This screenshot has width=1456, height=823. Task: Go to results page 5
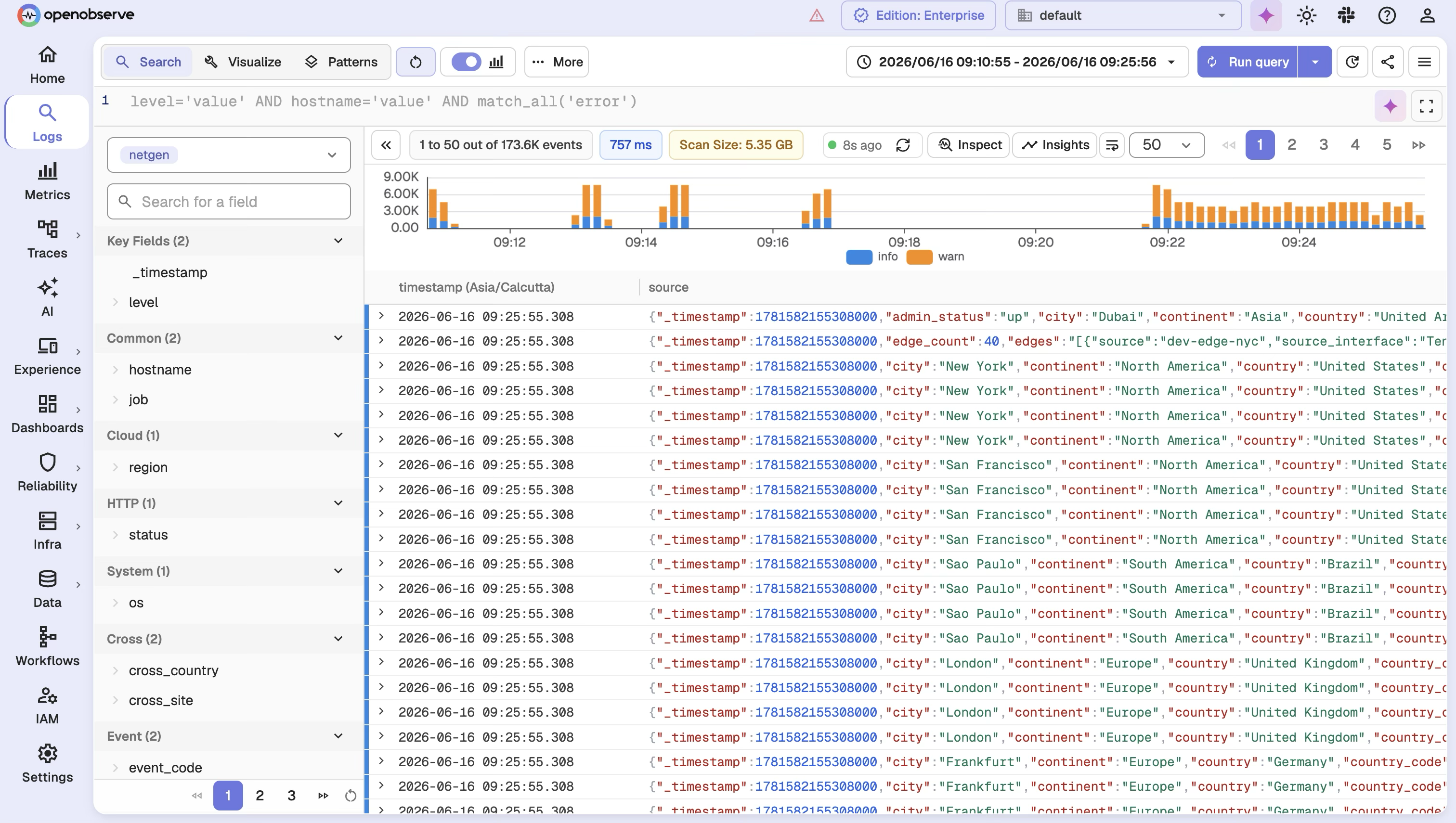click(x=1387, y=145)
